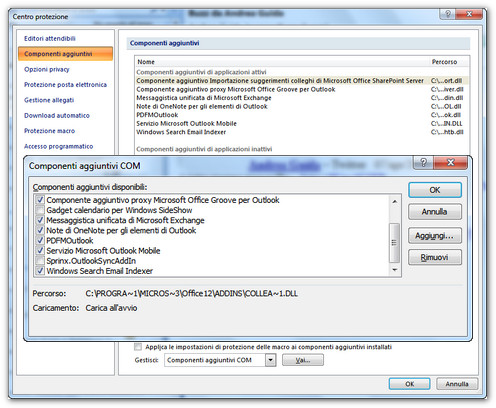Select SharePoint Server colleghi add-in row

302,81
